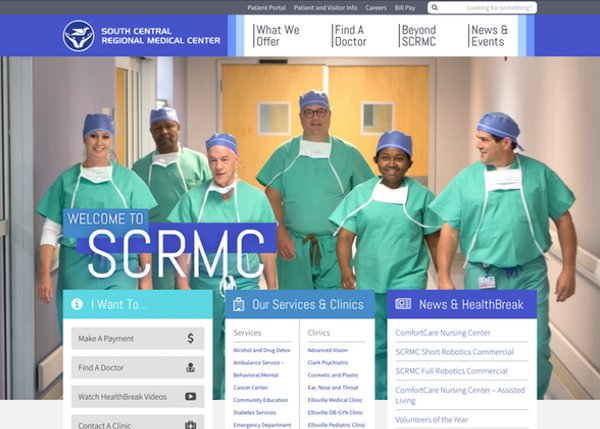600x429 pixels.
Task: Go to Patient Portal link
Action: coord(266,8)
